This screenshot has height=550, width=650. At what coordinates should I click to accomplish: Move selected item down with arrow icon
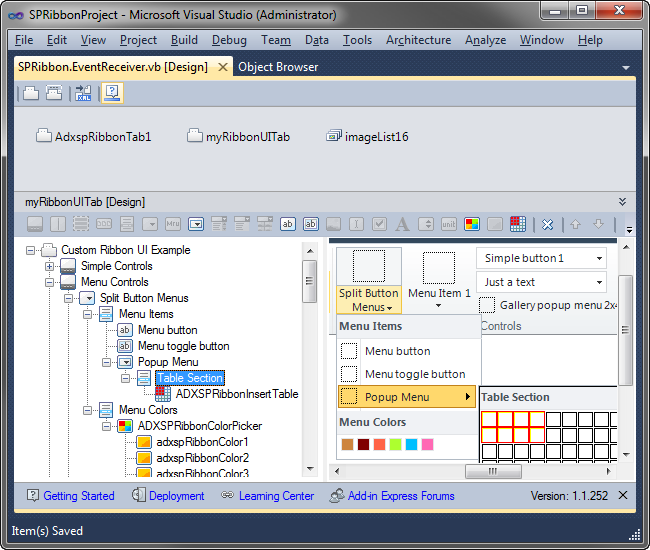click(x=598, y=224)
